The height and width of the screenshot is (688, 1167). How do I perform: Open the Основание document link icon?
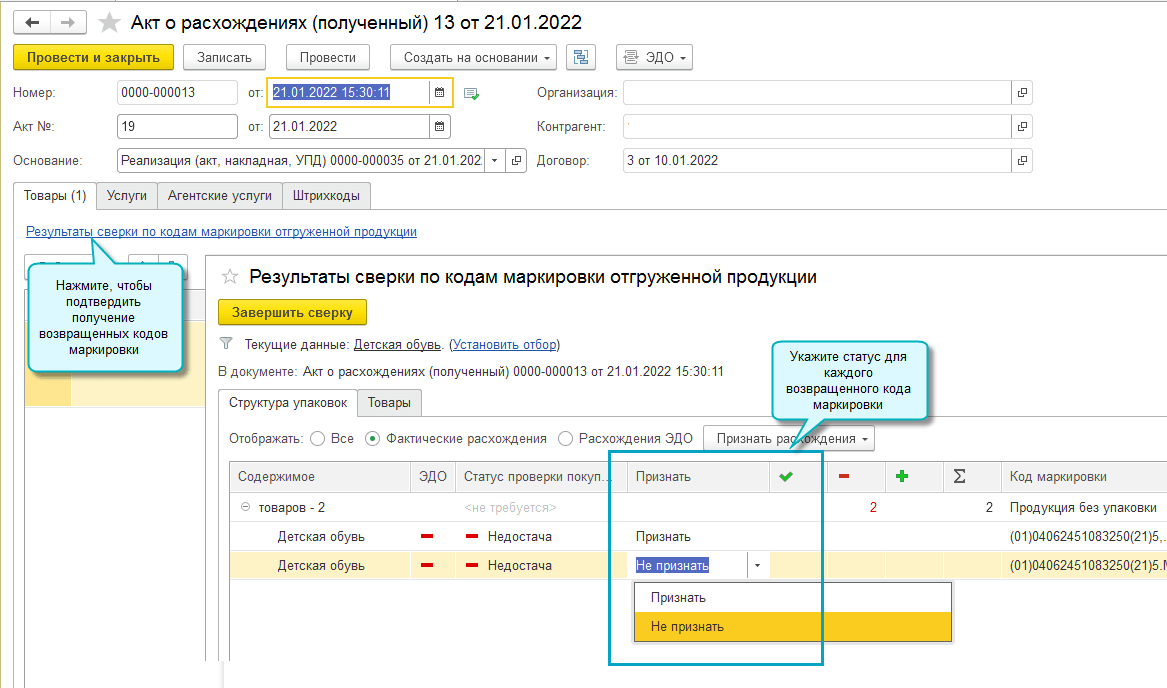point(517,160)
